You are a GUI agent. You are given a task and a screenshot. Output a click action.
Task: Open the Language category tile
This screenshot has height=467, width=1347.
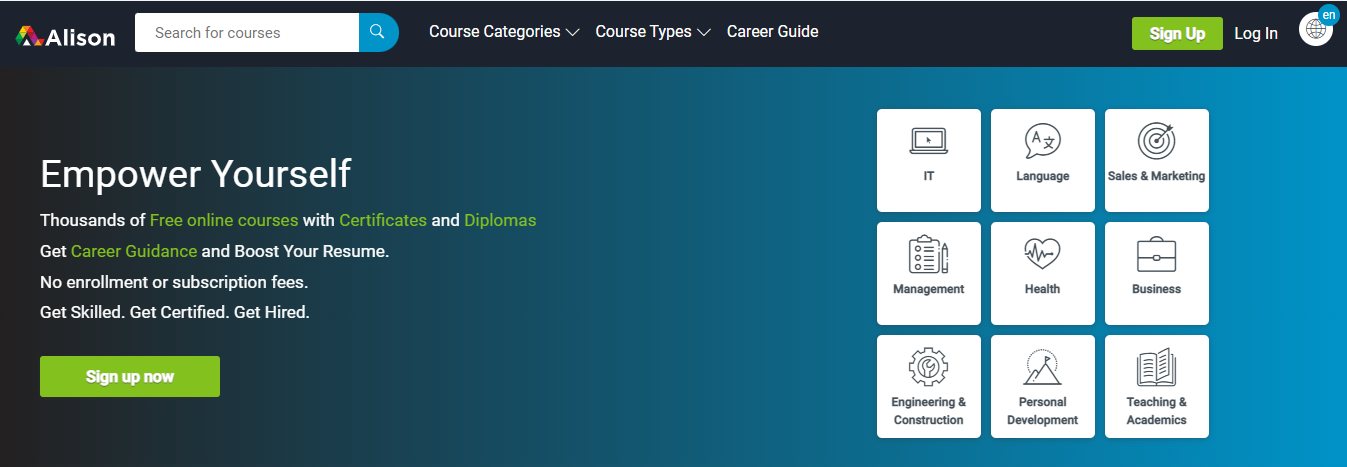tap(1042, 160)
